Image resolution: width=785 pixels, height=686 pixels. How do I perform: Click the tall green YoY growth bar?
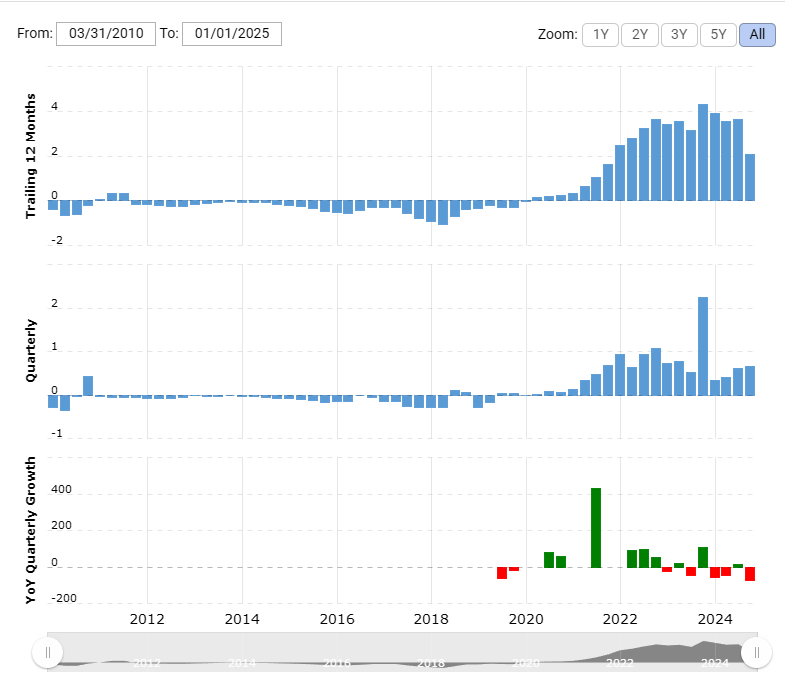pyautogui.click(x=596, y=528)
